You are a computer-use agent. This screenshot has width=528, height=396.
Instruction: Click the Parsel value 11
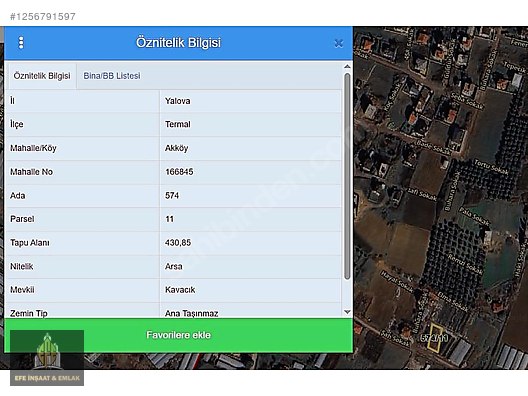[x=169, y=219]
